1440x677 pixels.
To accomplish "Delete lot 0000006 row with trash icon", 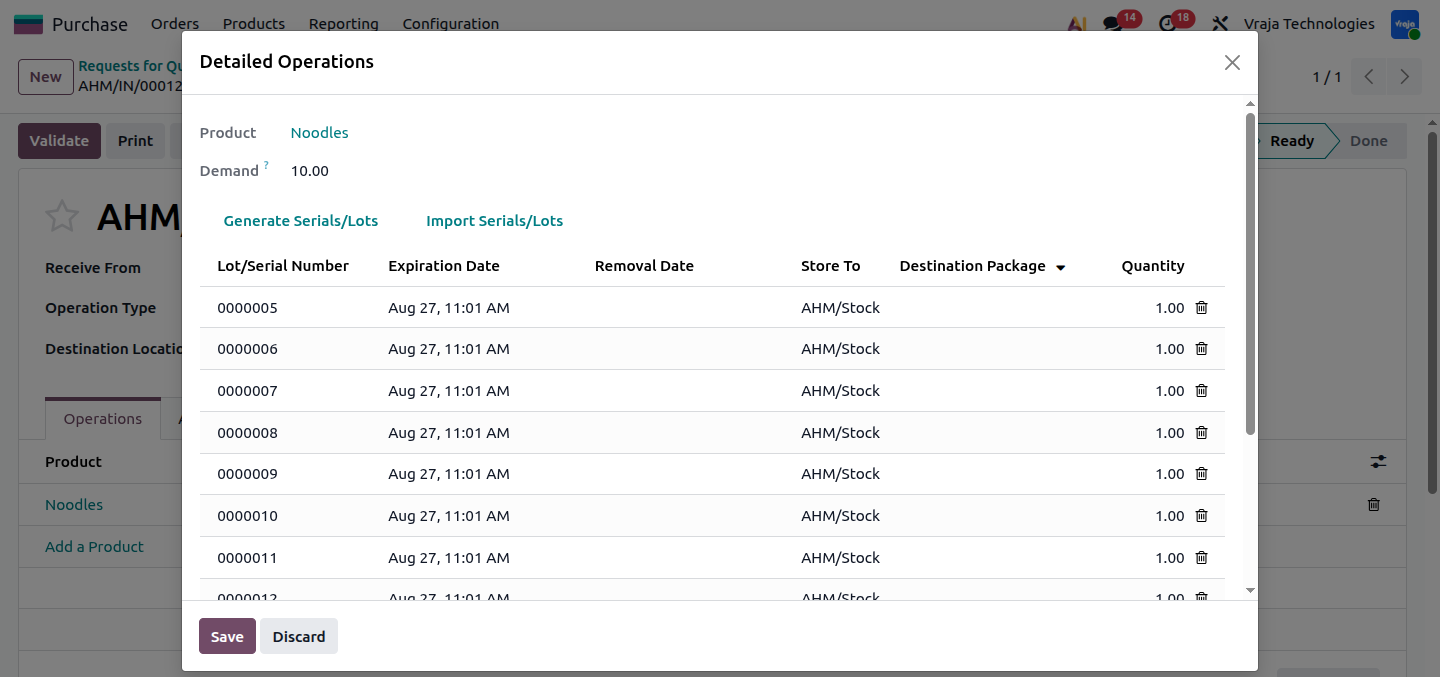I will (1202, 349).
